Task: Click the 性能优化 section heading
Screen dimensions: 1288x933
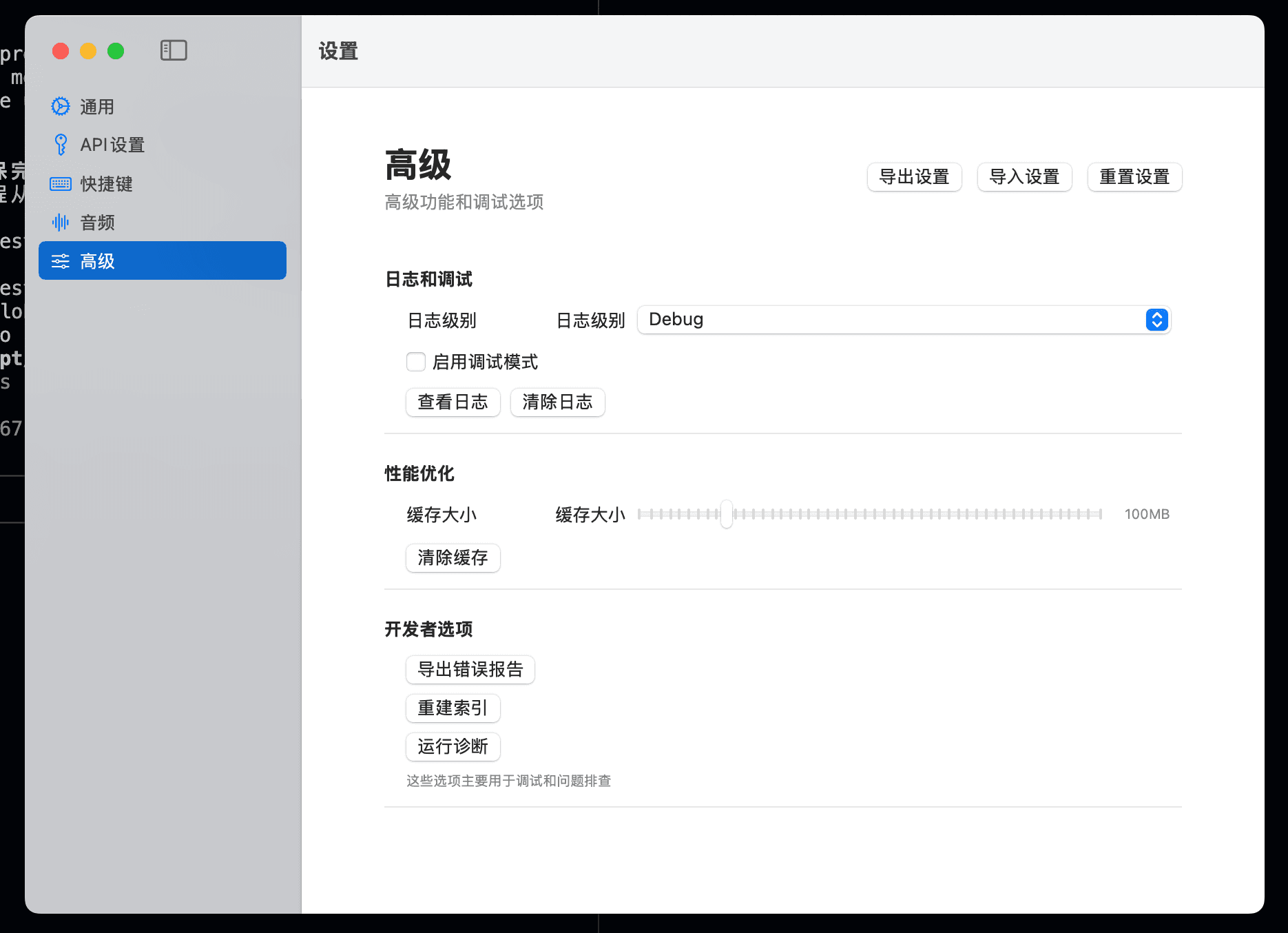Action: click(419, 473)
